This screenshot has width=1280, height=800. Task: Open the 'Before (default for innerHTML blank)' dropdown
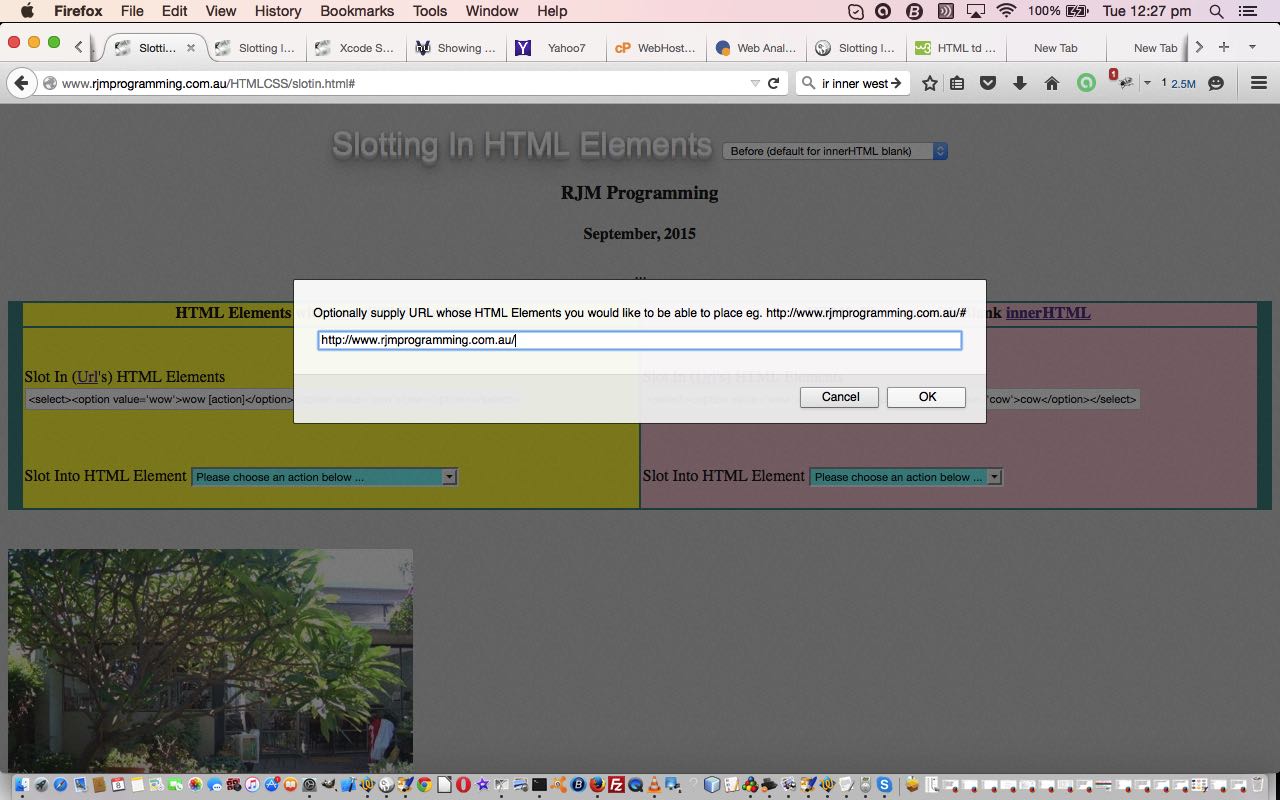tap(835, 151)
